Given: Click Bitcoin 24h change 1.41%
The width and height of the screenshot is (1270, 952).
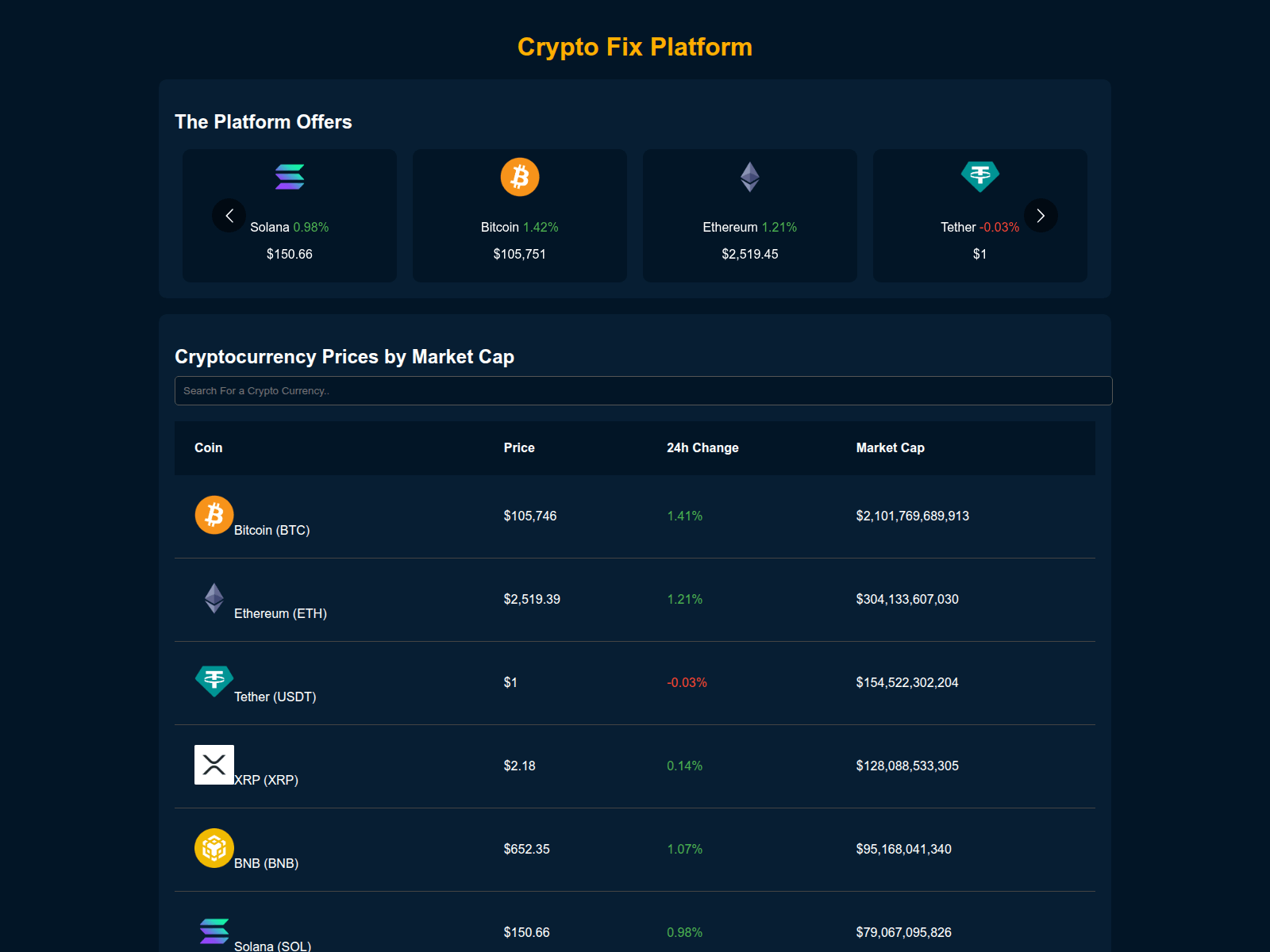Looking at the screenshot, I should [x=685, y=516].
